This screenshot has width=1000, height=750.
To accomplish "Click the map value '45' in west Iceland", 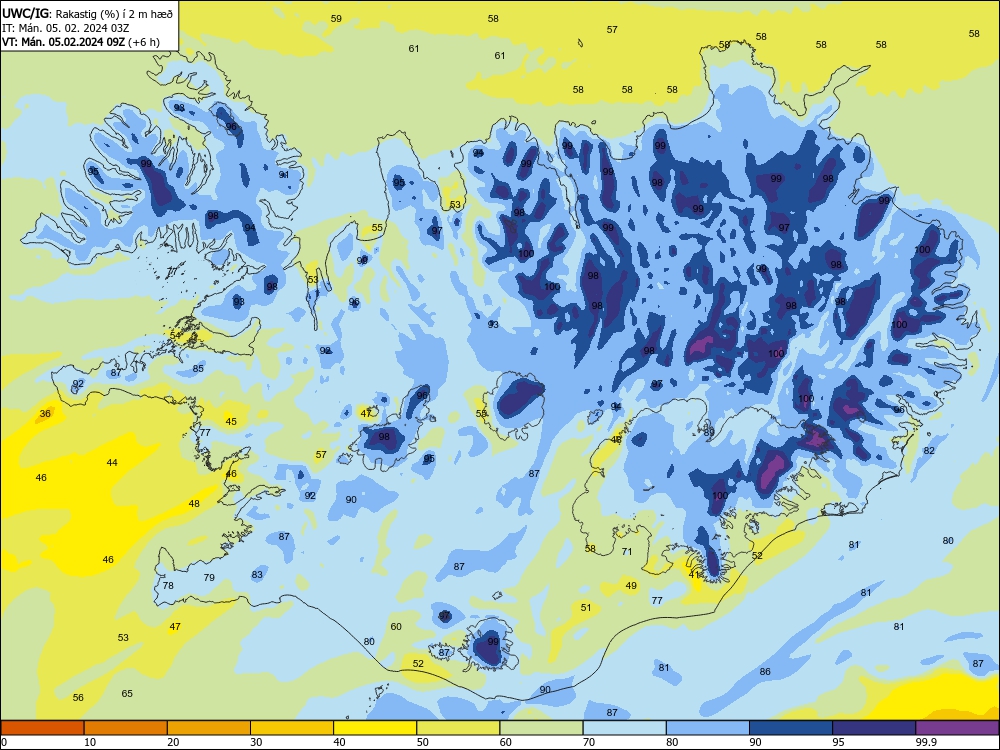I will pos(231,421).
